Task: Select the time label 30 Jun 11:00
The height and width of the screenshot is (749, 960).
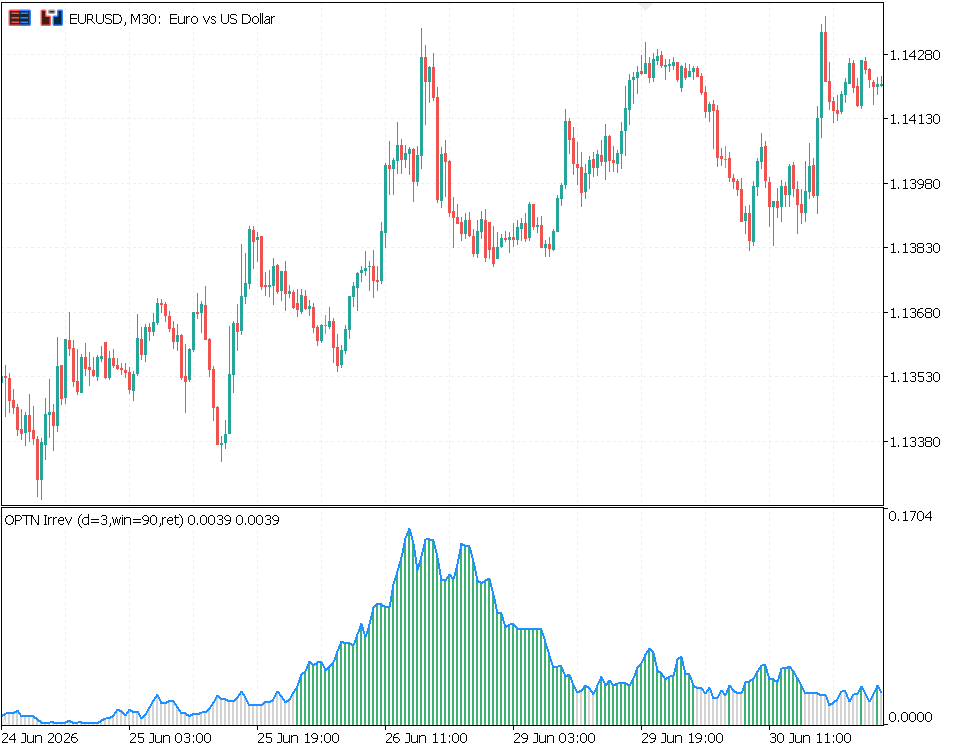Action: [x=810, y=738]
